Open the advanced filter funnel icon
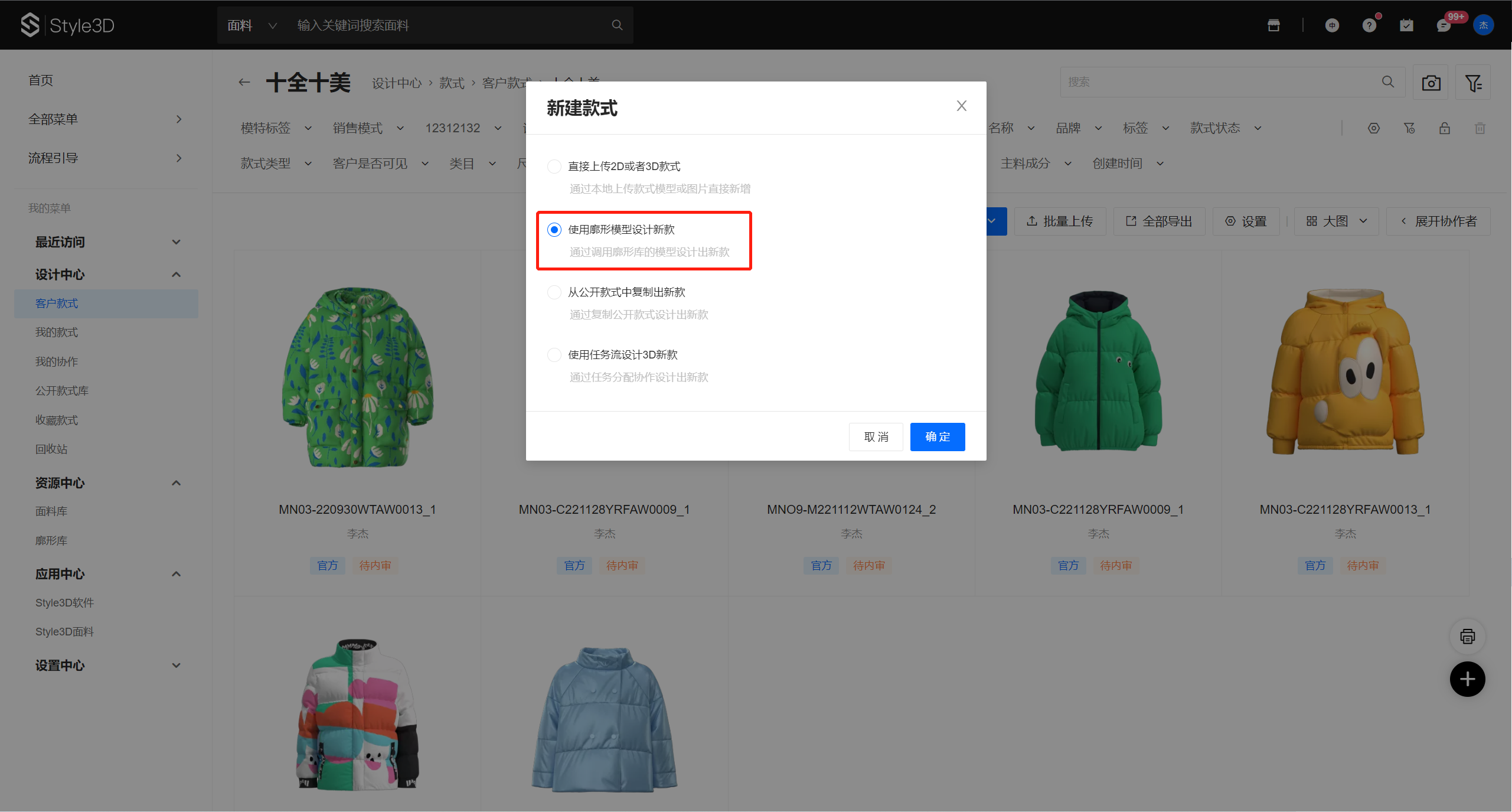Viewport: 1512px width, 812px height. 1473,82
